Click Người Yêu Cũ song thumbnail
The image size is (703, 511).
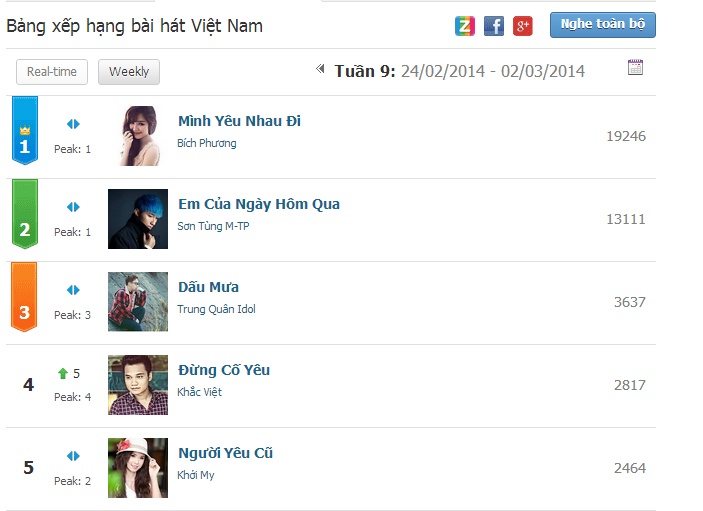(138, 468)
